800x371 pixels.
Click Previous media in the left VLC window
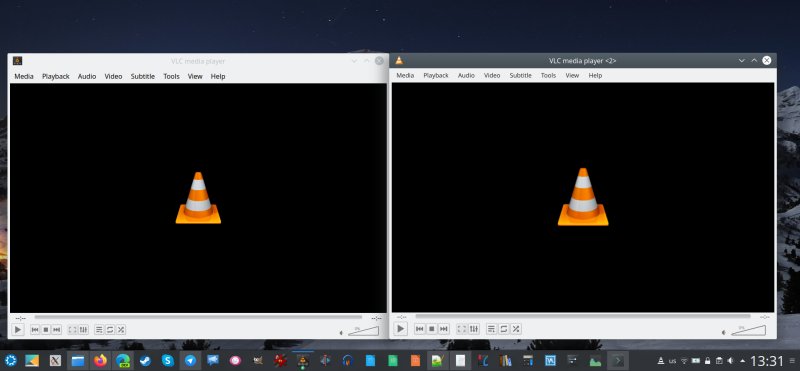(x=35, y=330)
